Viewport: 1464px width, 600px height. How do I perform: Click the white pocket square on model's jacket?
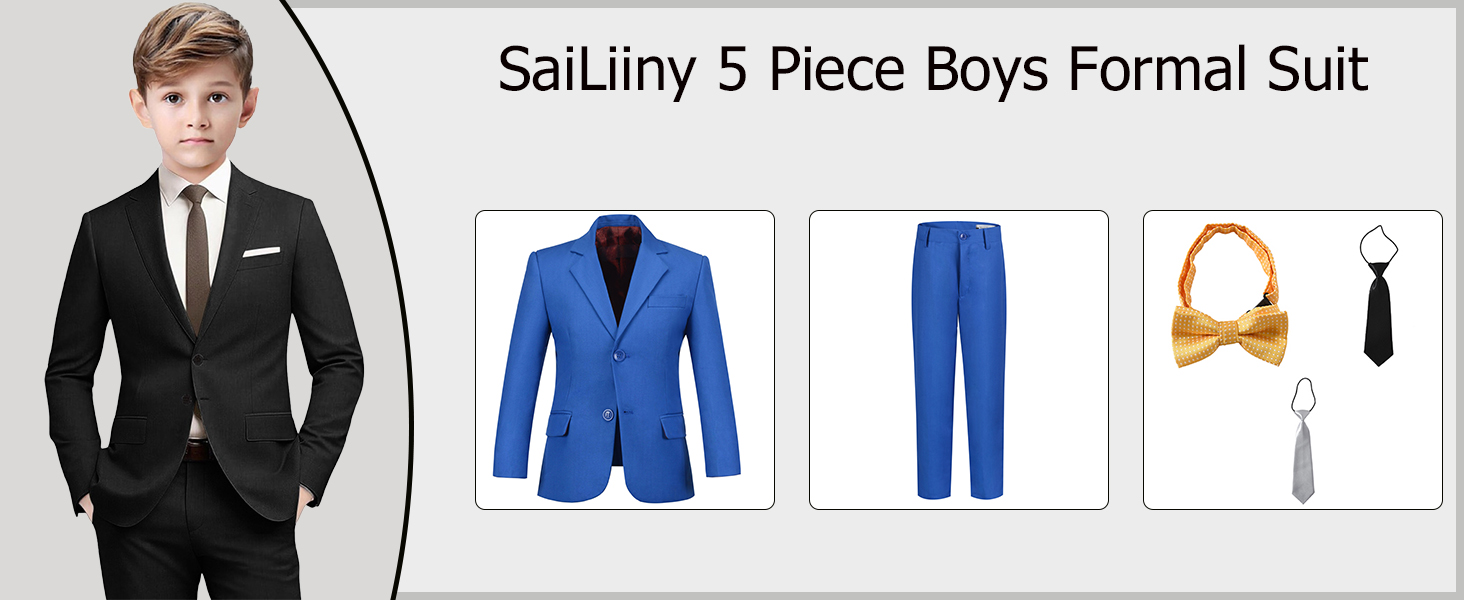coord(262,252)
